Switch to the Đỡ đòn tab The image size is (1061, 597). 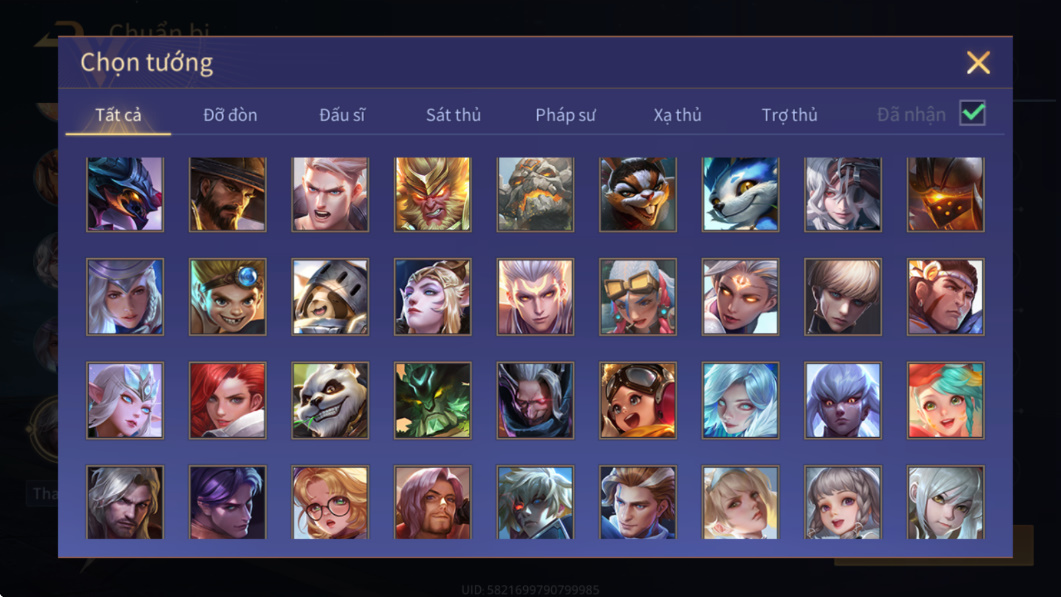[x=230, y=115]
